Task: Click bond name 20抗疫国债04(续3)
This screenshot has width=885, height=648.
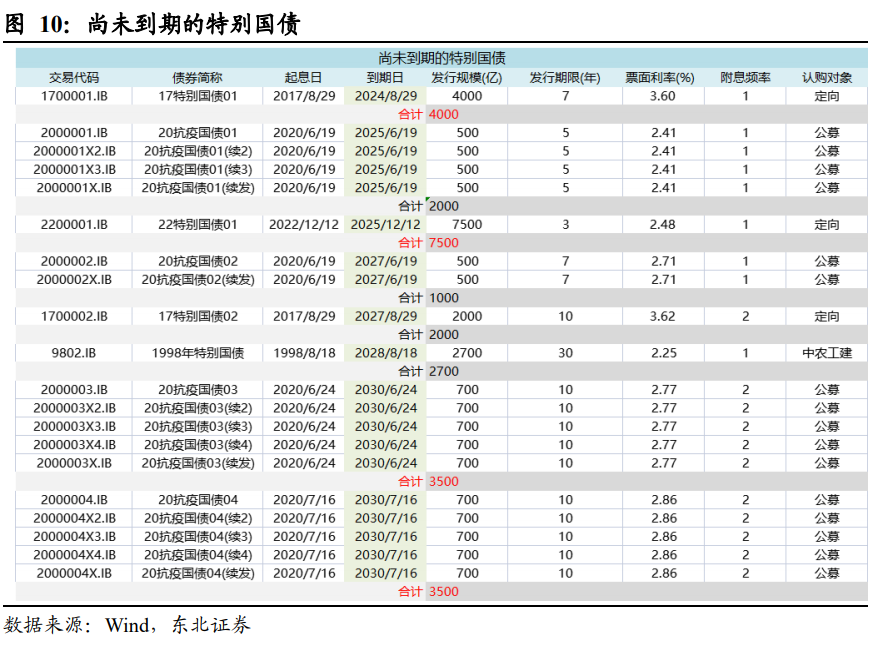Action: tap(198, 536)
